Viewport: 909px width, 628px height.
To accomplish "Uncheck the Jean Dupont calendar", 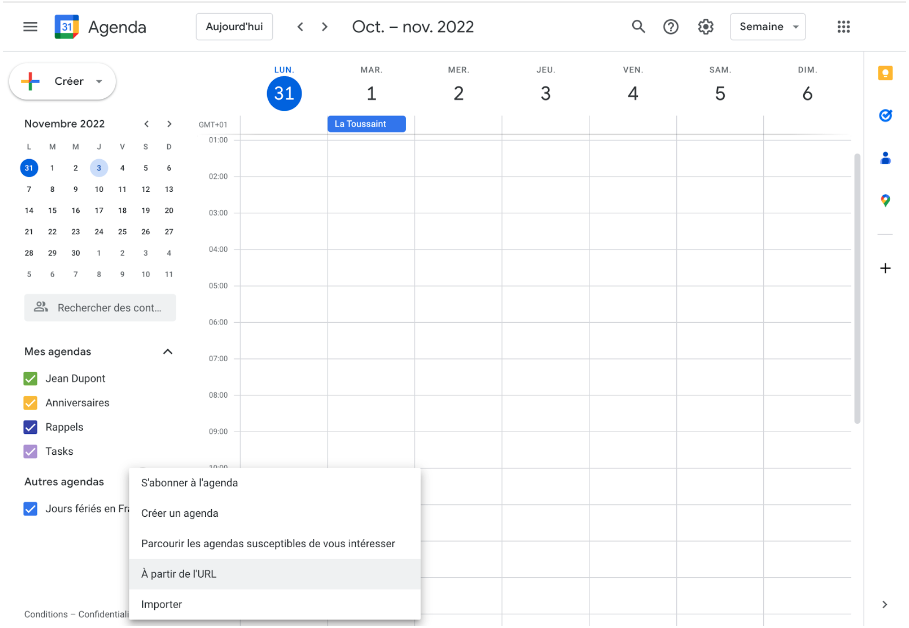I will 30,379.
